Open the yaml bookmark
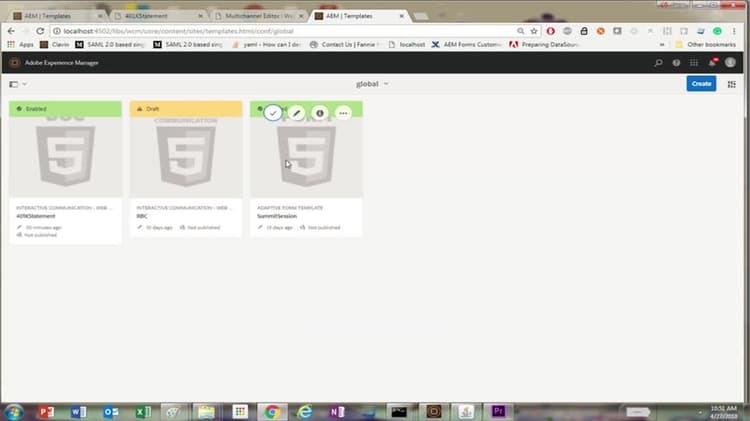Screen dimensions: 750x421 tap(266, 44)
